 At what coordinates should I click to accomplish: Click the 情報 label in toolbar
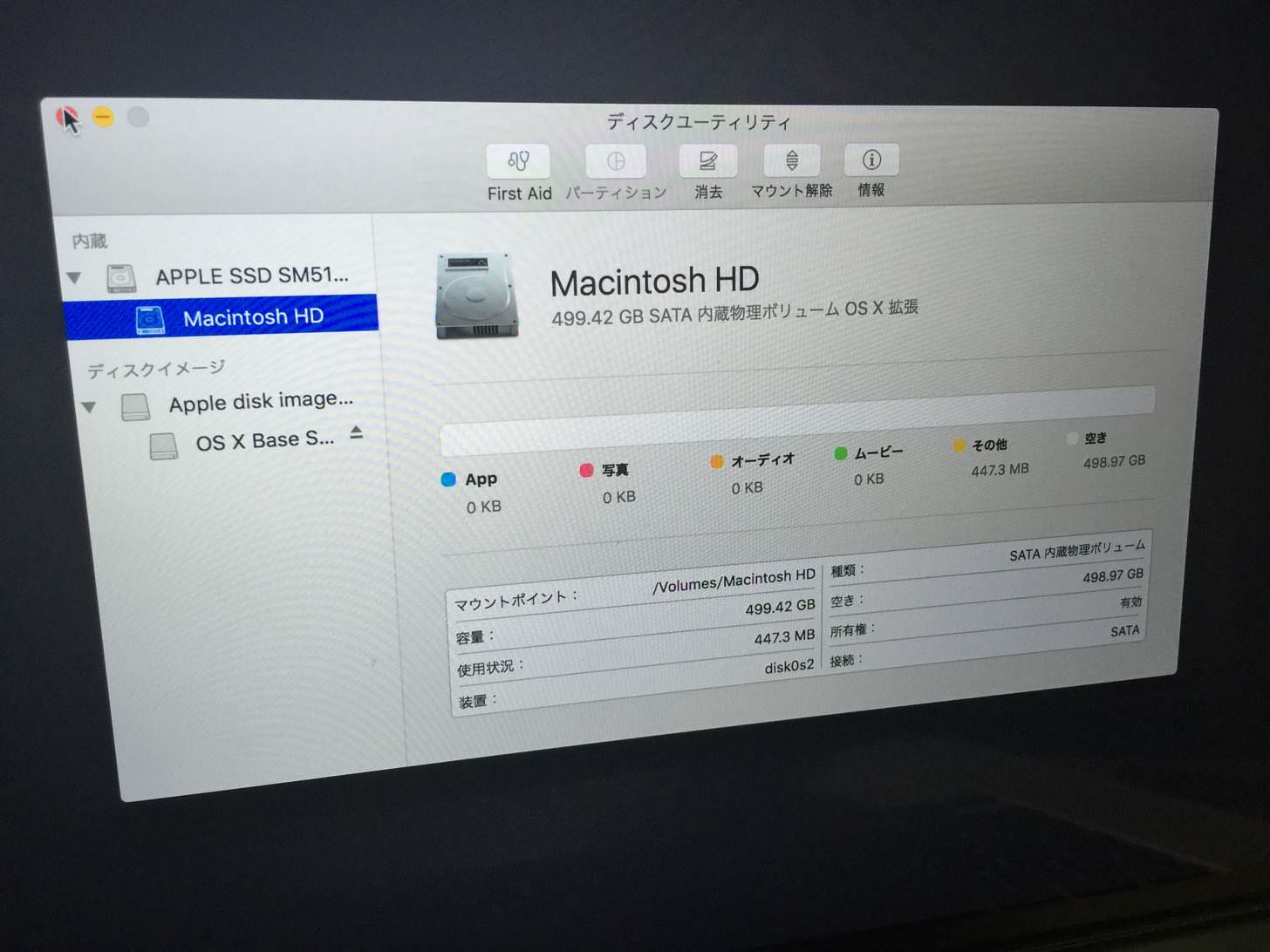click(x=871, y=189)
